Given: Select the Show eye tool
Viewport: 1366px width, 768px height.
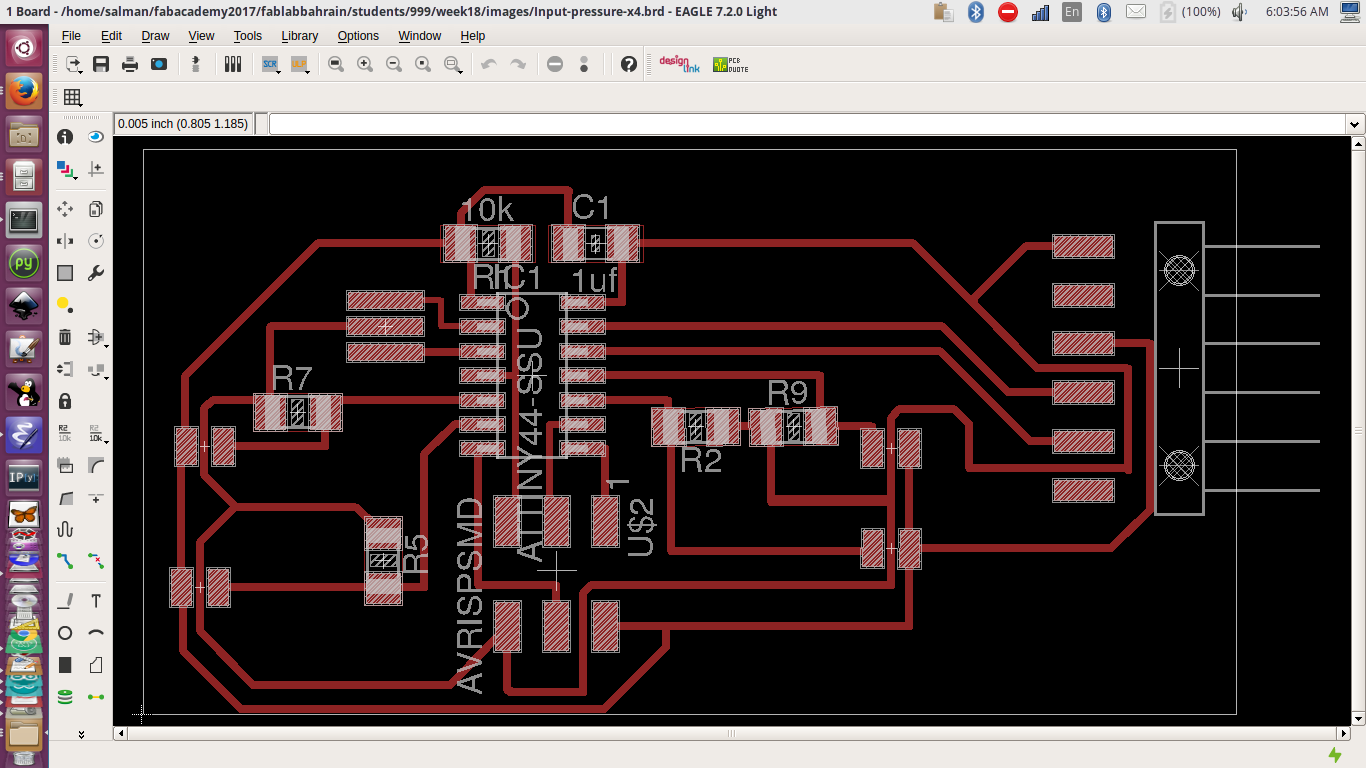Looking at the screenshot, I should (96, 136).
